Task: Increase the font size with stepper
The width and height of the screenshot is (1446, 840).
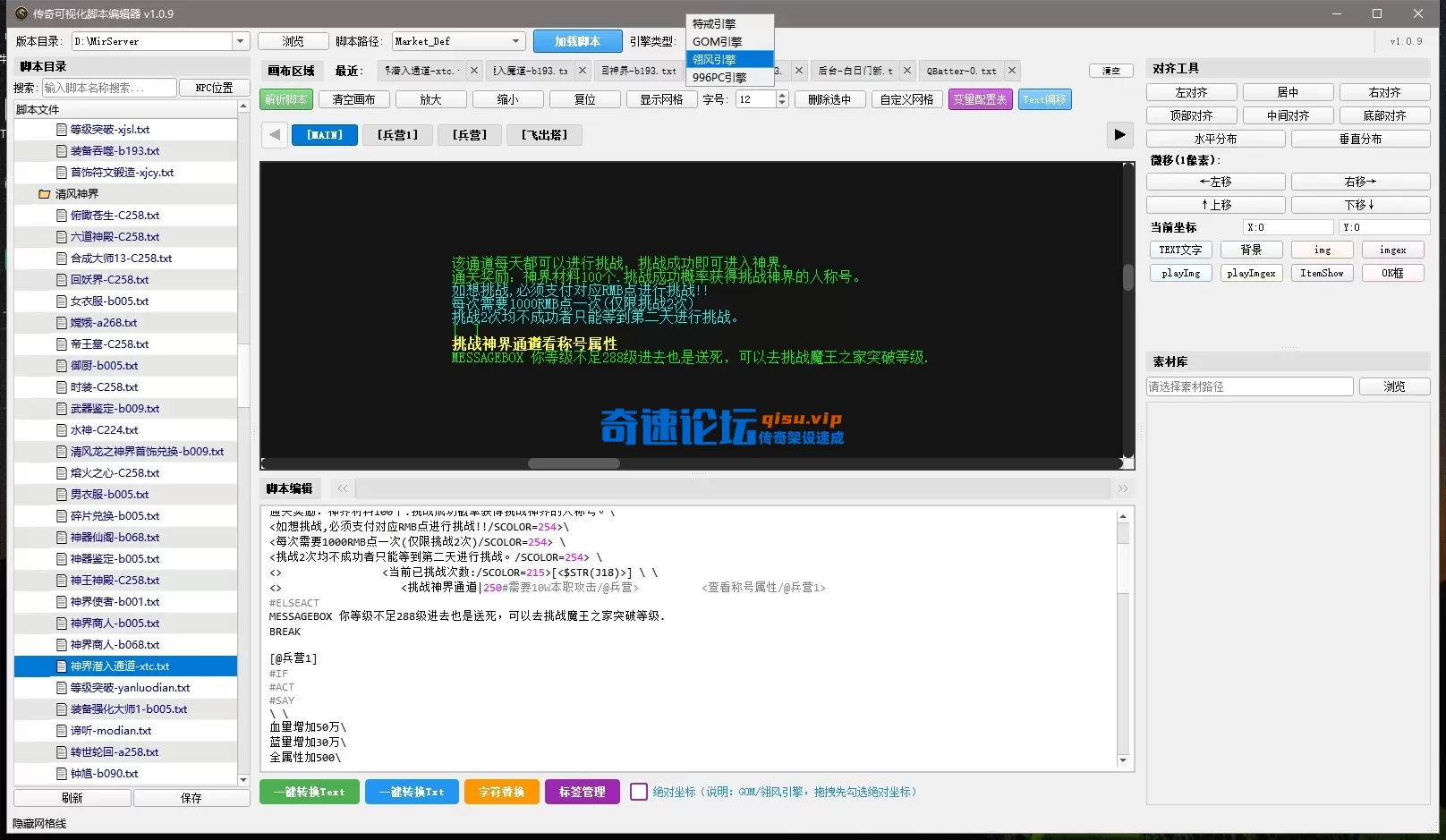Action: 782,96
